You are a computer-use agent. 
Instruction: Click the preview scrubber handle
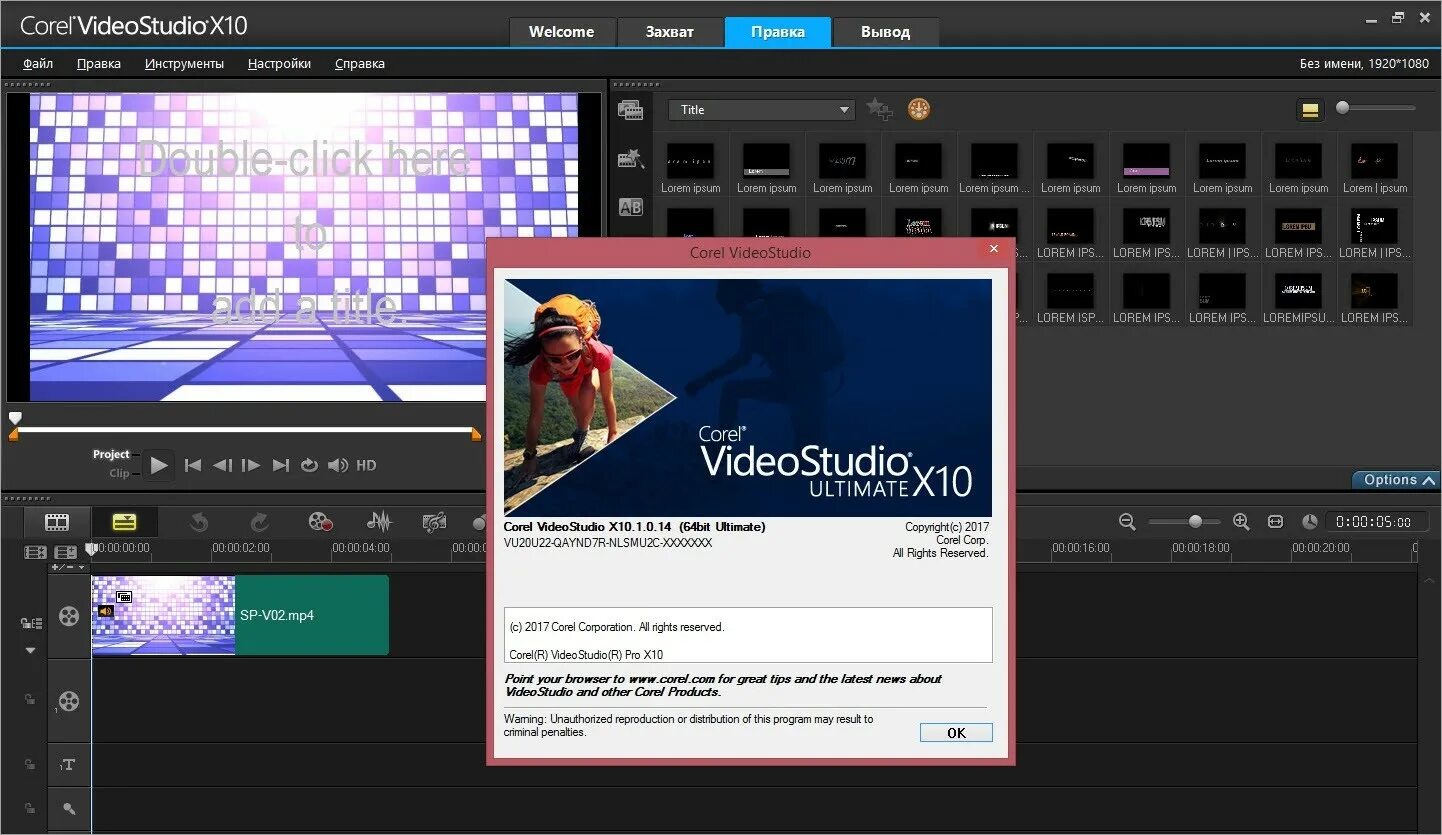pos(15,418)
